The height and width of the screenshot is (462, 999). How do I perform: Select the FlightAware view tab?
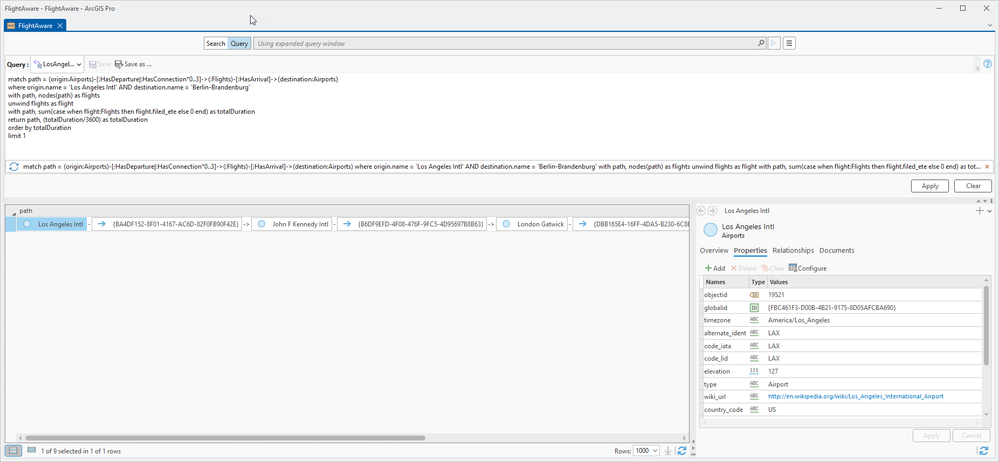click(34, 25)
